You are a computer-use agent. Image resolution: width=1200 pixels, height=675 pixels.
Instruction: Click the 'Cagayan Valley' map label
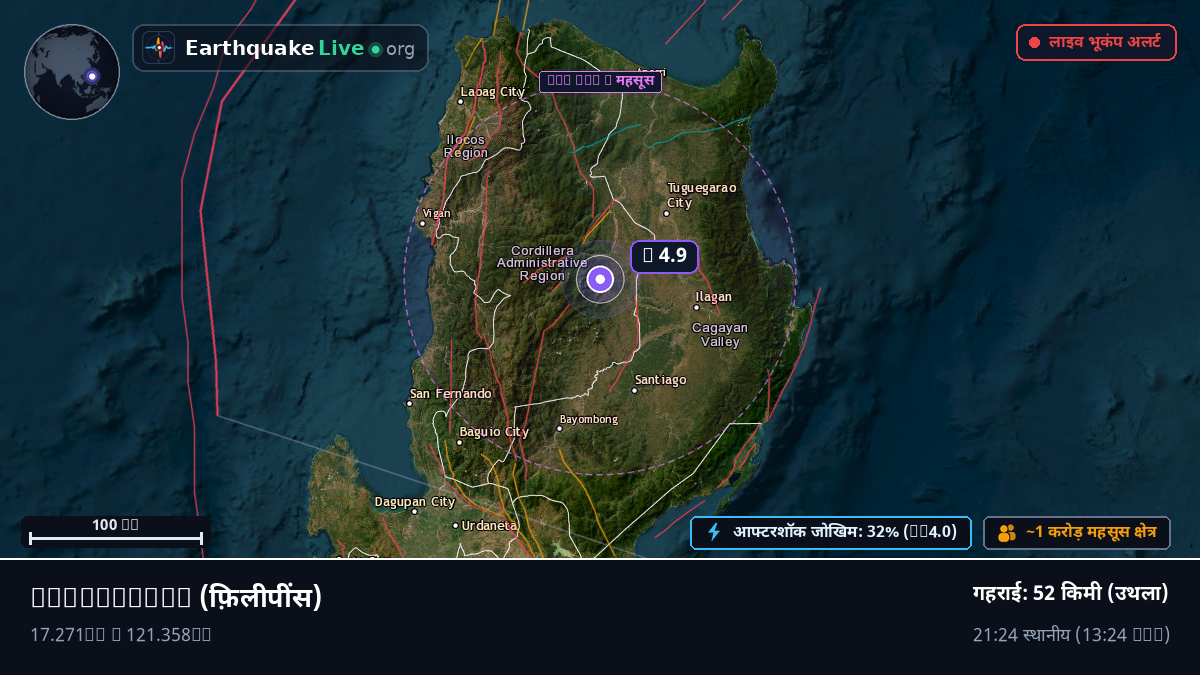[720, 335]
